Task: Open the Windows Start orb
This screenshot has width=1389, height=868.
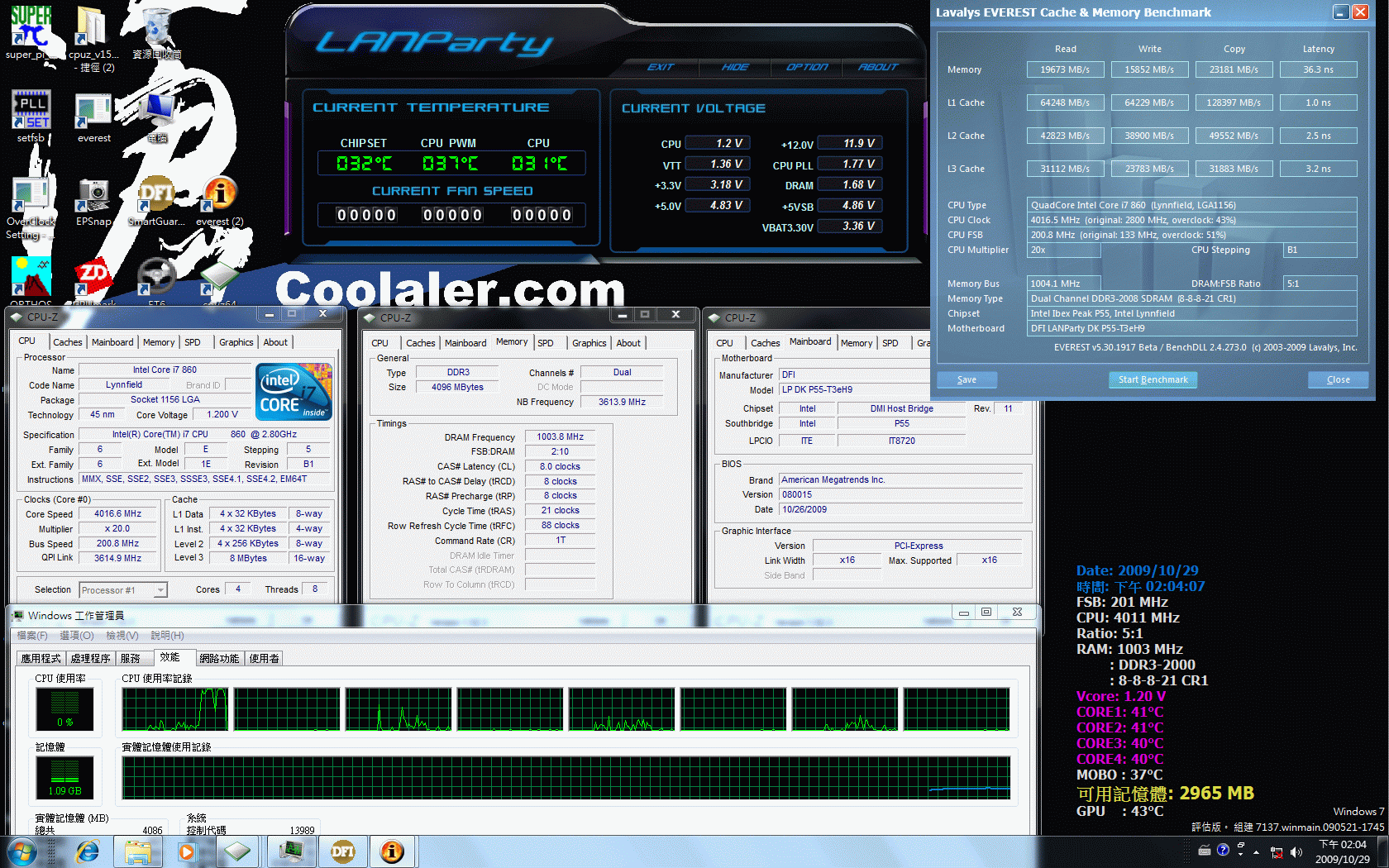Action: [21, 851]
